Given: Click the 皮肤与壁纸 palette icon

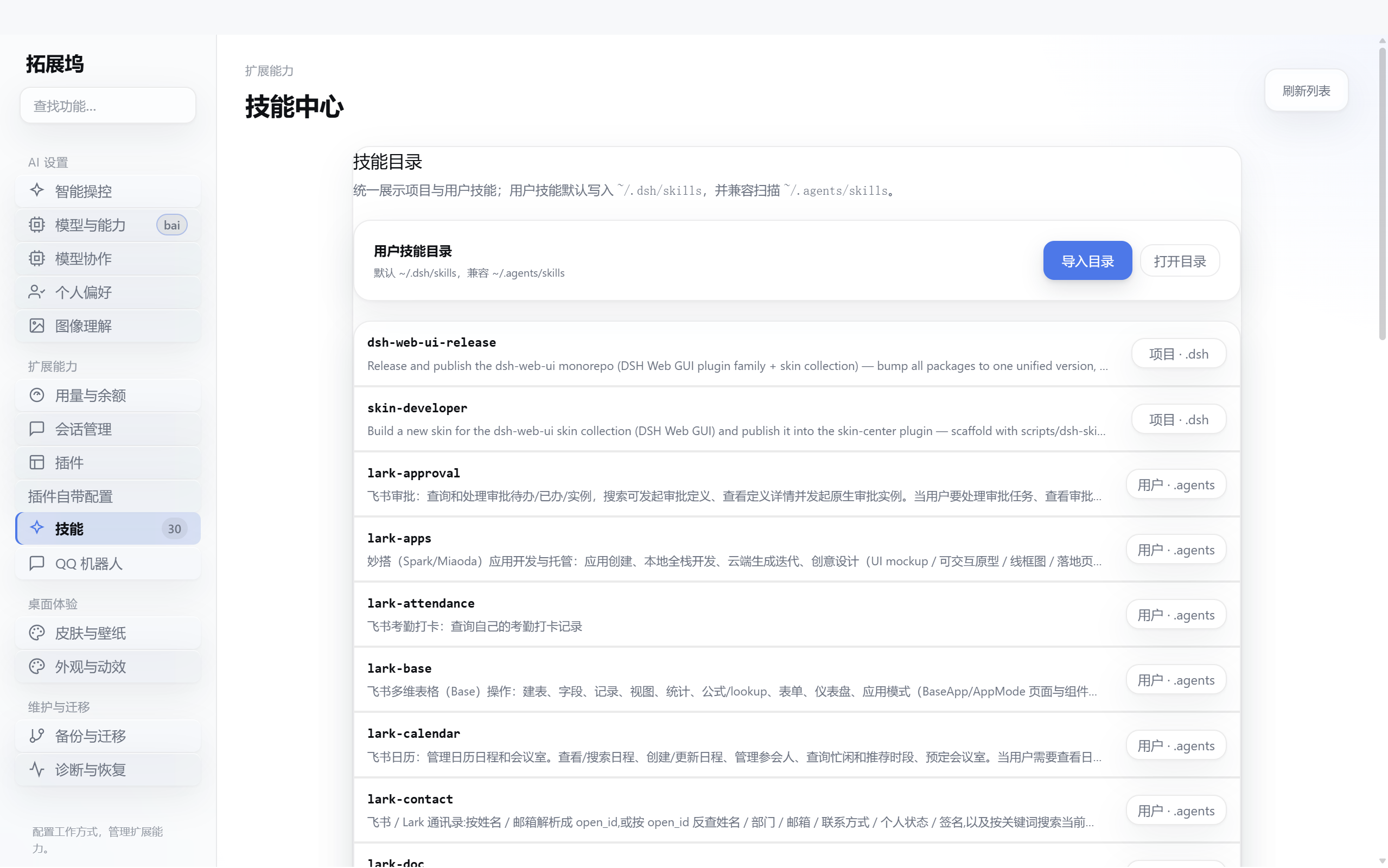Looking at the screenshot, I should coord(37,633).
